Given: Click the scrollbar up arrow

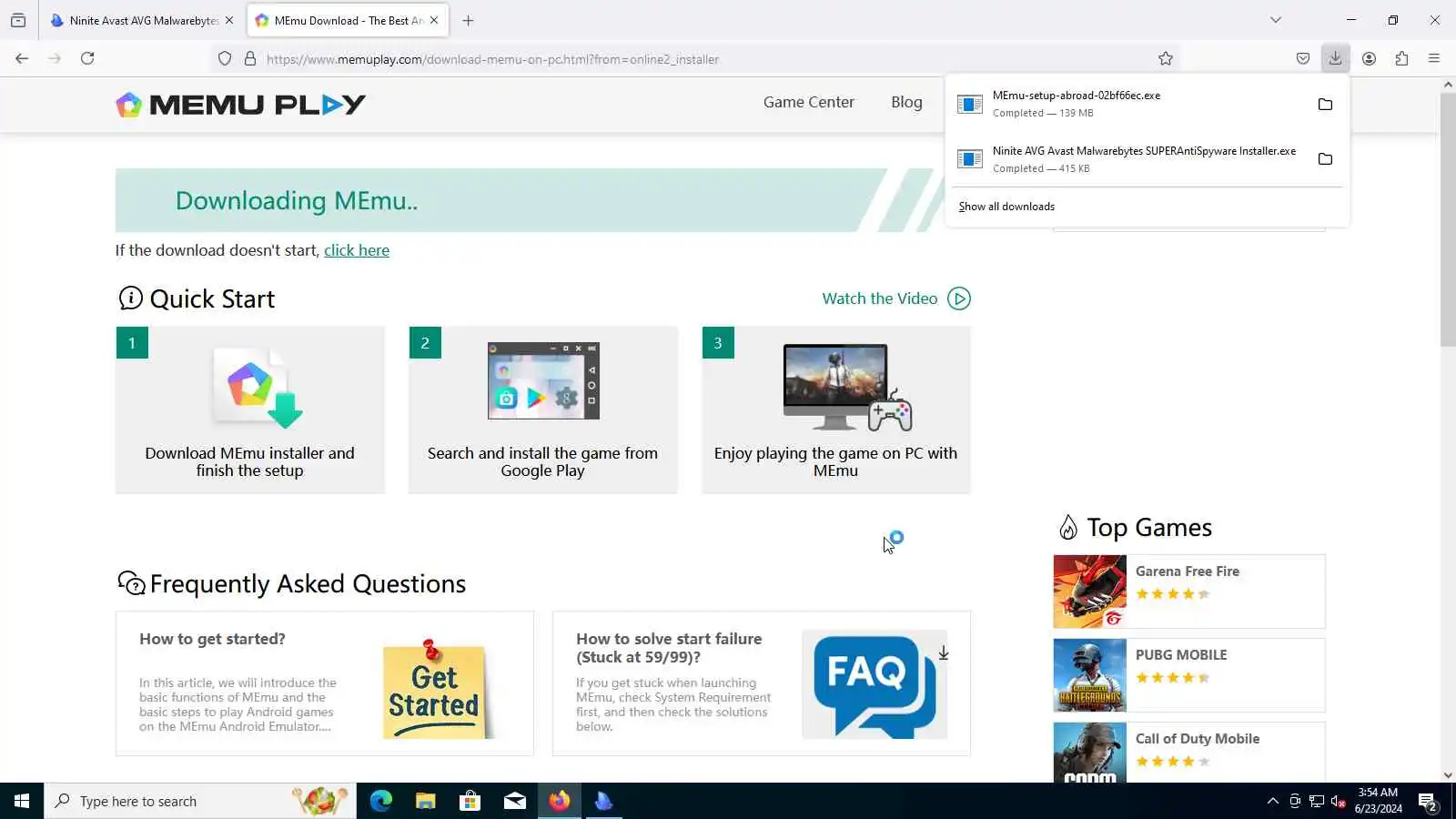Looking at the screenshot, I should tap(1448, 85).
